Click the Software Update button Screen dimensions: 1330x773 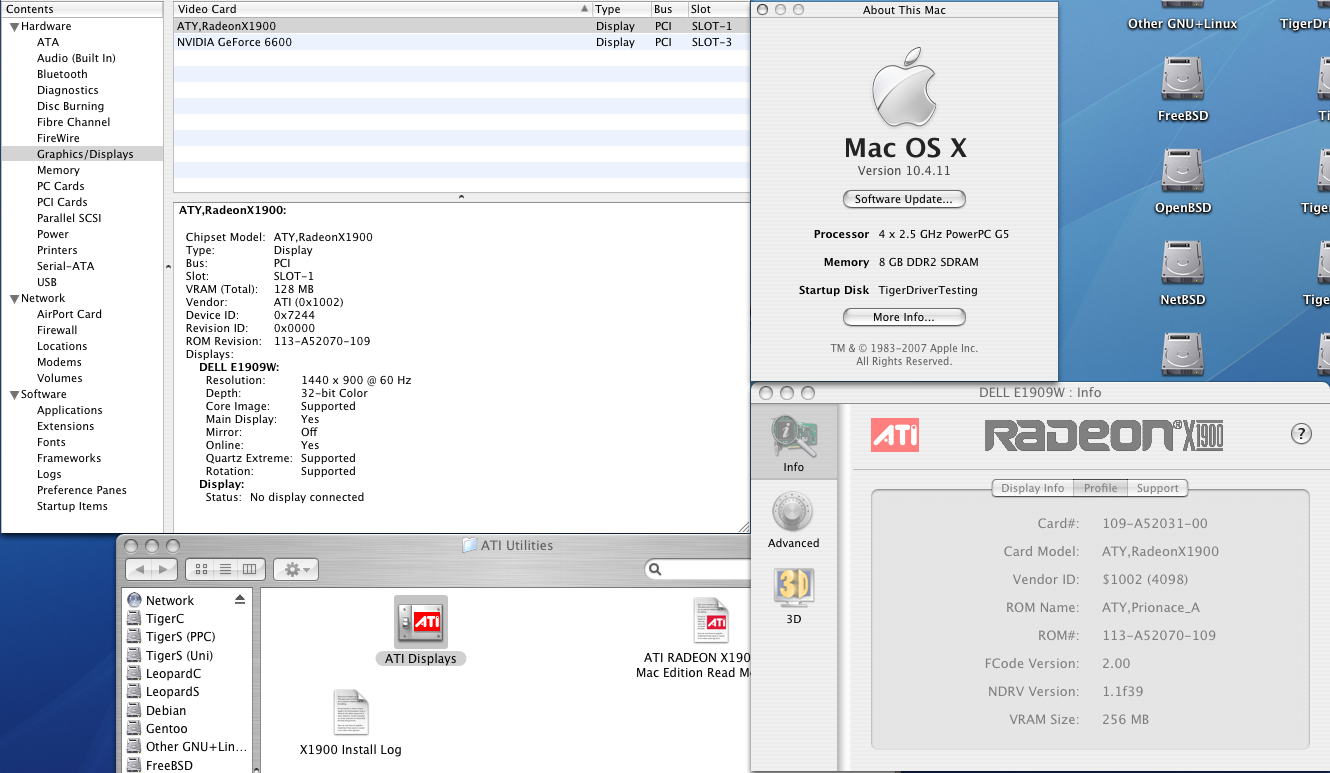[904, 199]
